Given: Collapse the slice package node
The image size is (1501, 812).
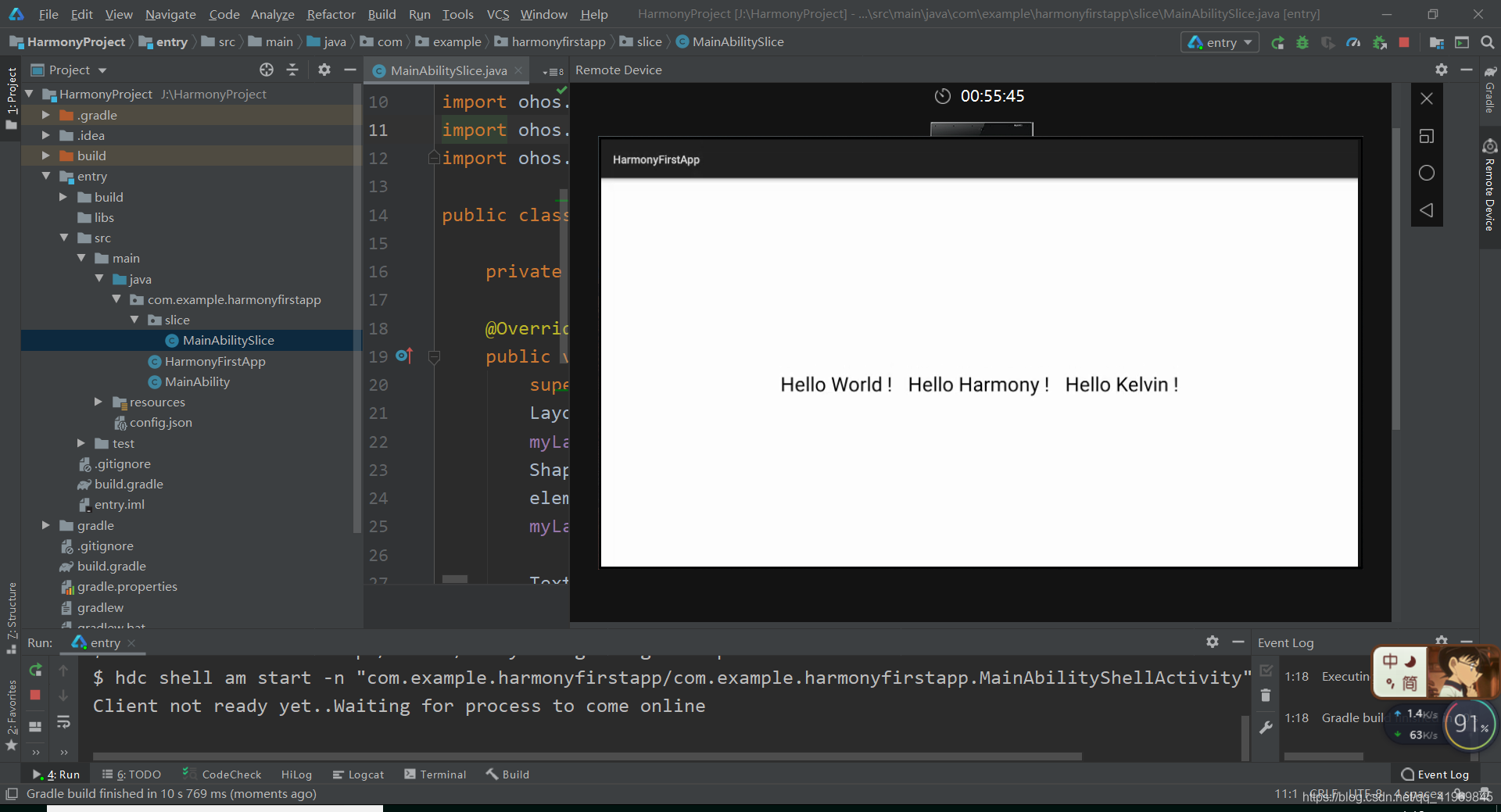Looking at the screenshot, I should coord(134,320).
